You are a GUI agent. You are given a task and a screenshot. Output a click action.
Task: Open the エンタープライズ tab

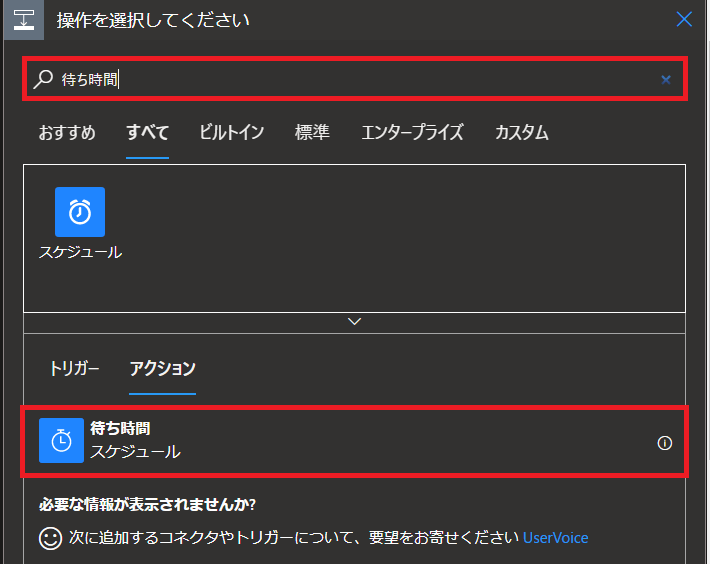pyautogui.click(x=412, y=133)
